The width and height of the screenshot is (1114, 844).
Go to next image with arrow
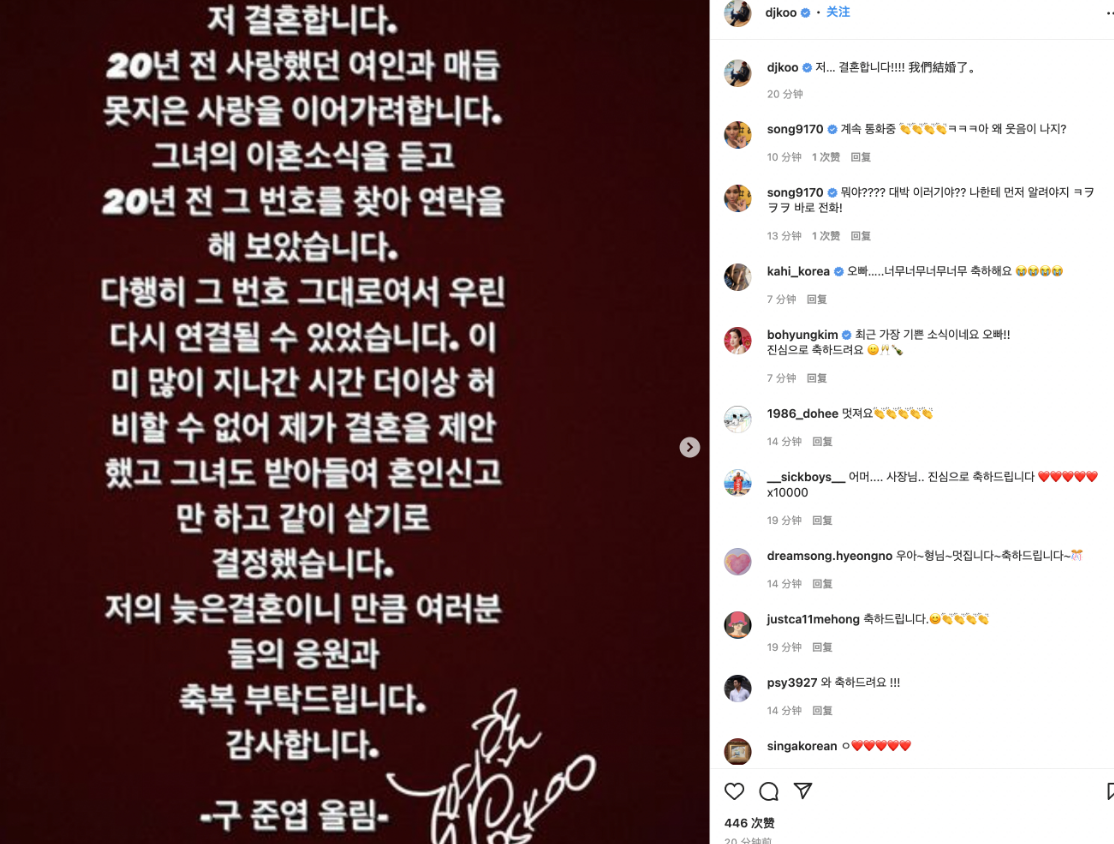pos(689,447)
